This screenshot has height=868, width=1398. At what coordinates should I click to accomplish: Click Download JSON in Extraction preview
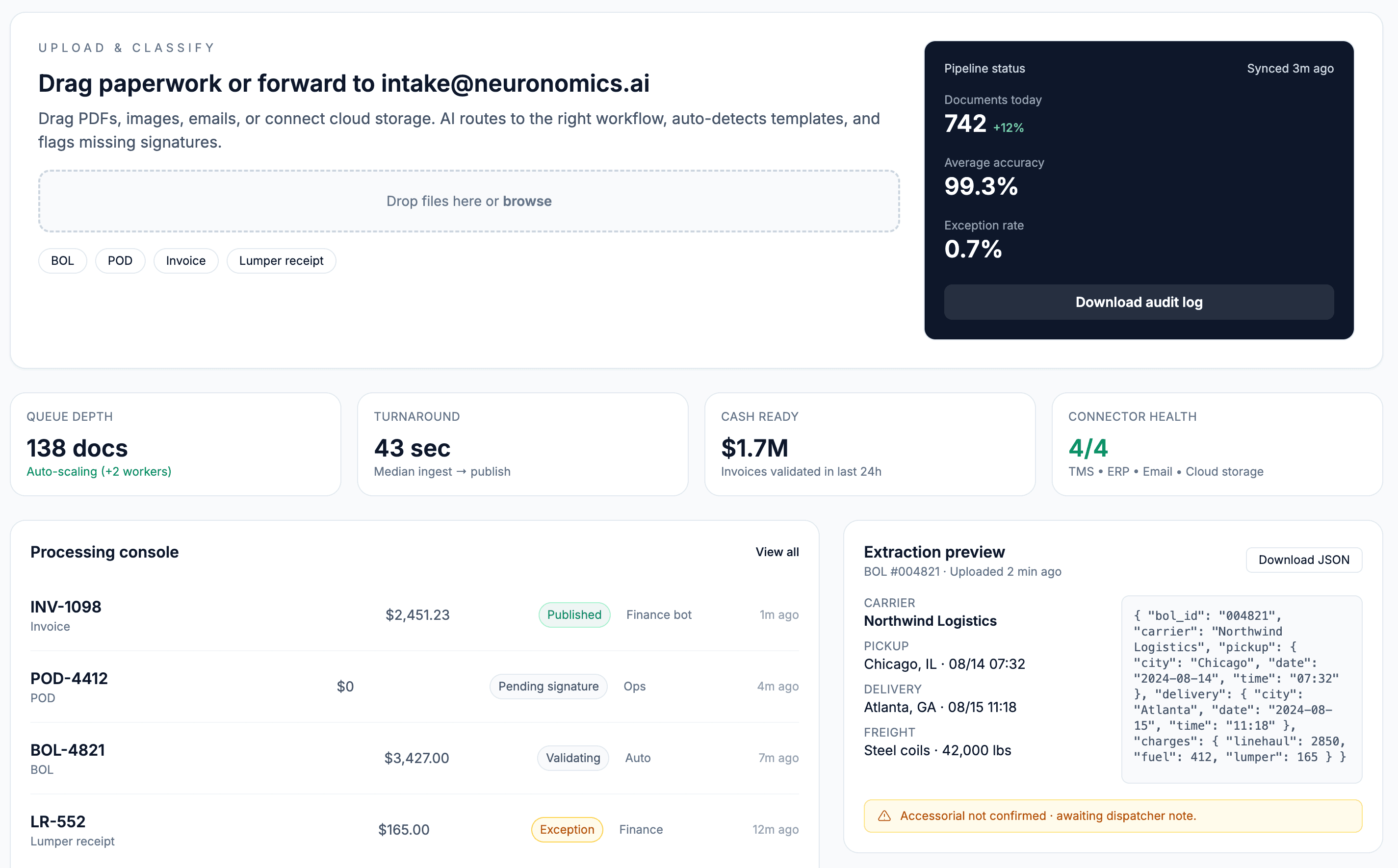coord(1304,560)
